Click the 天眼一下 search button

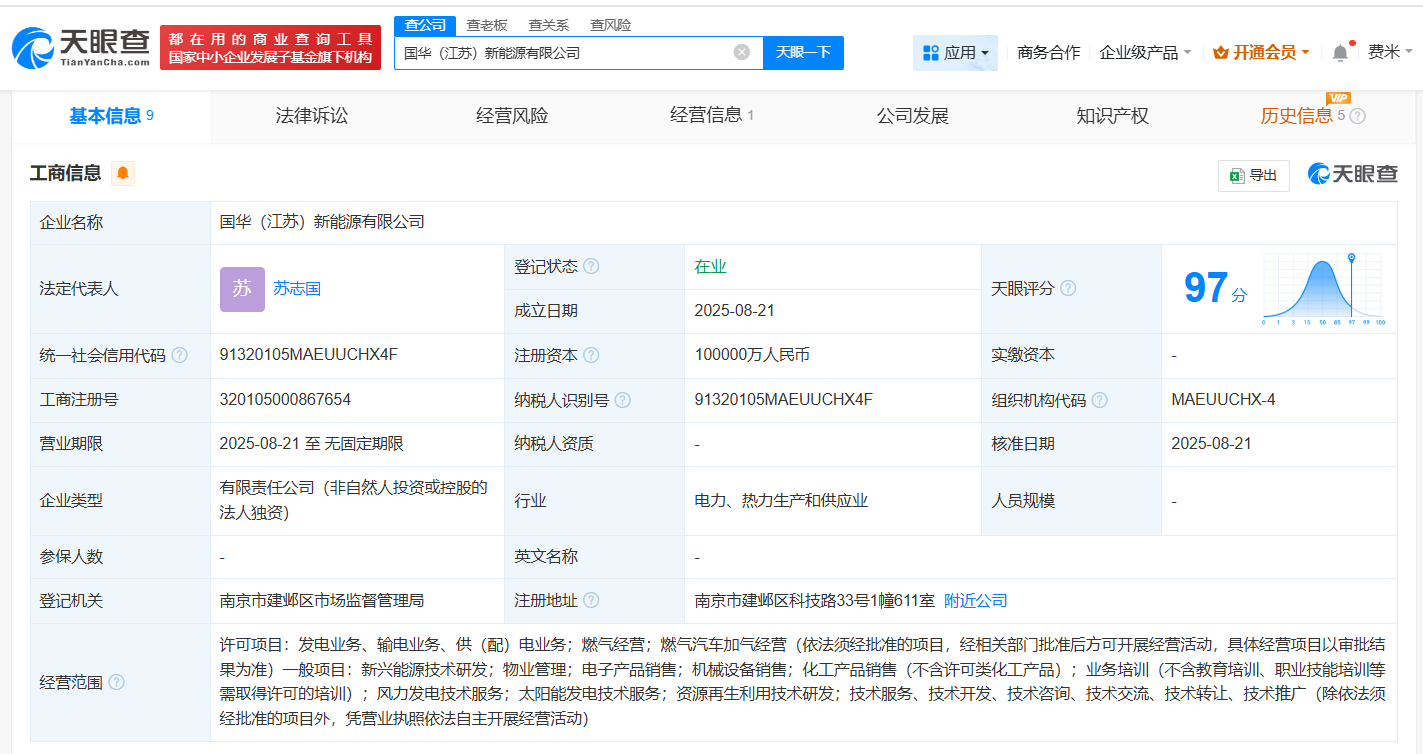coord(803,52)
